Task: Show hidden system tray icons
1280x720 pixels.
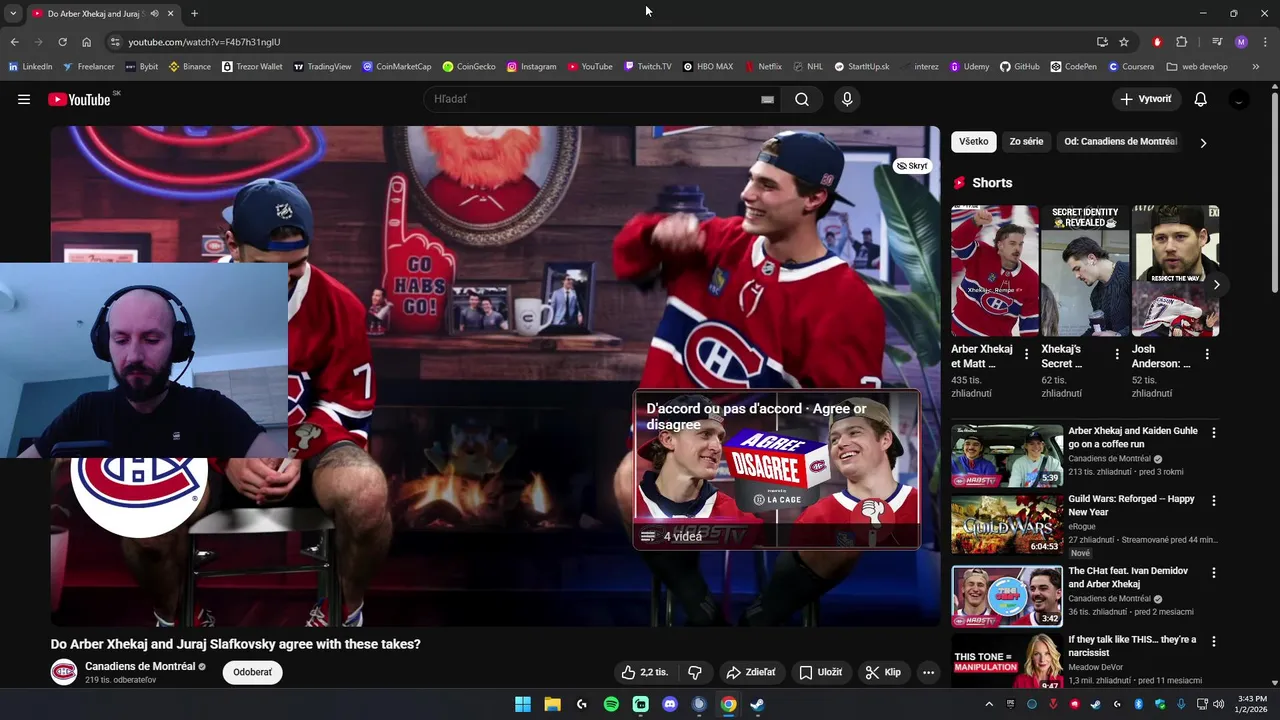Action: [989, 704]
